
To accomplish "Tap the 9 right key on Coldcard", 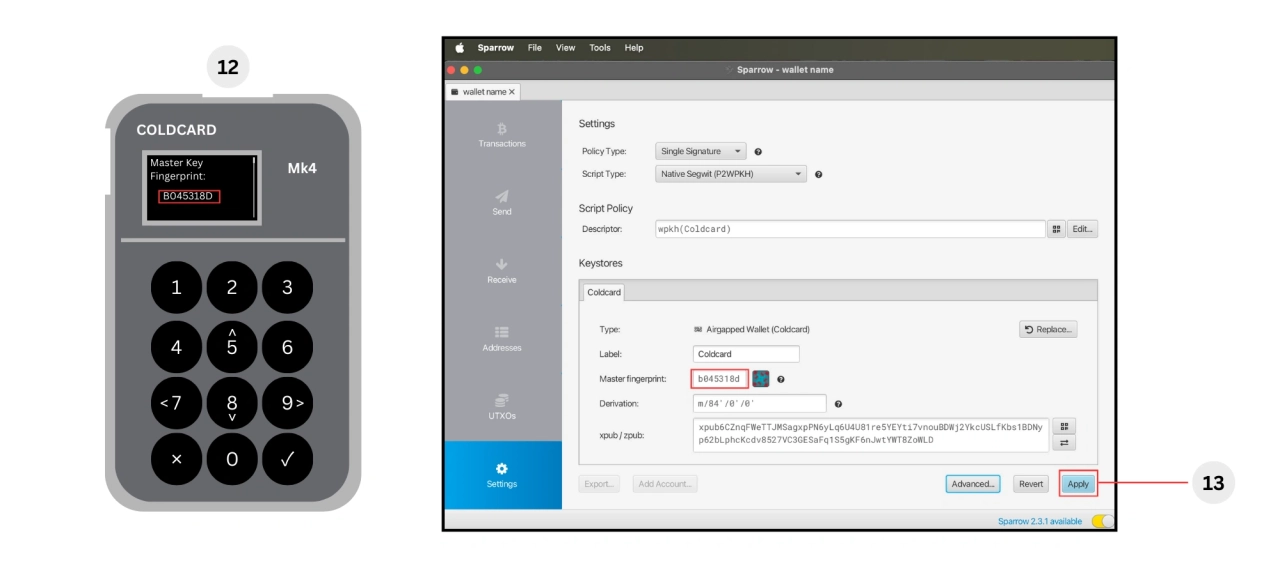I will (x=287, y=403).
